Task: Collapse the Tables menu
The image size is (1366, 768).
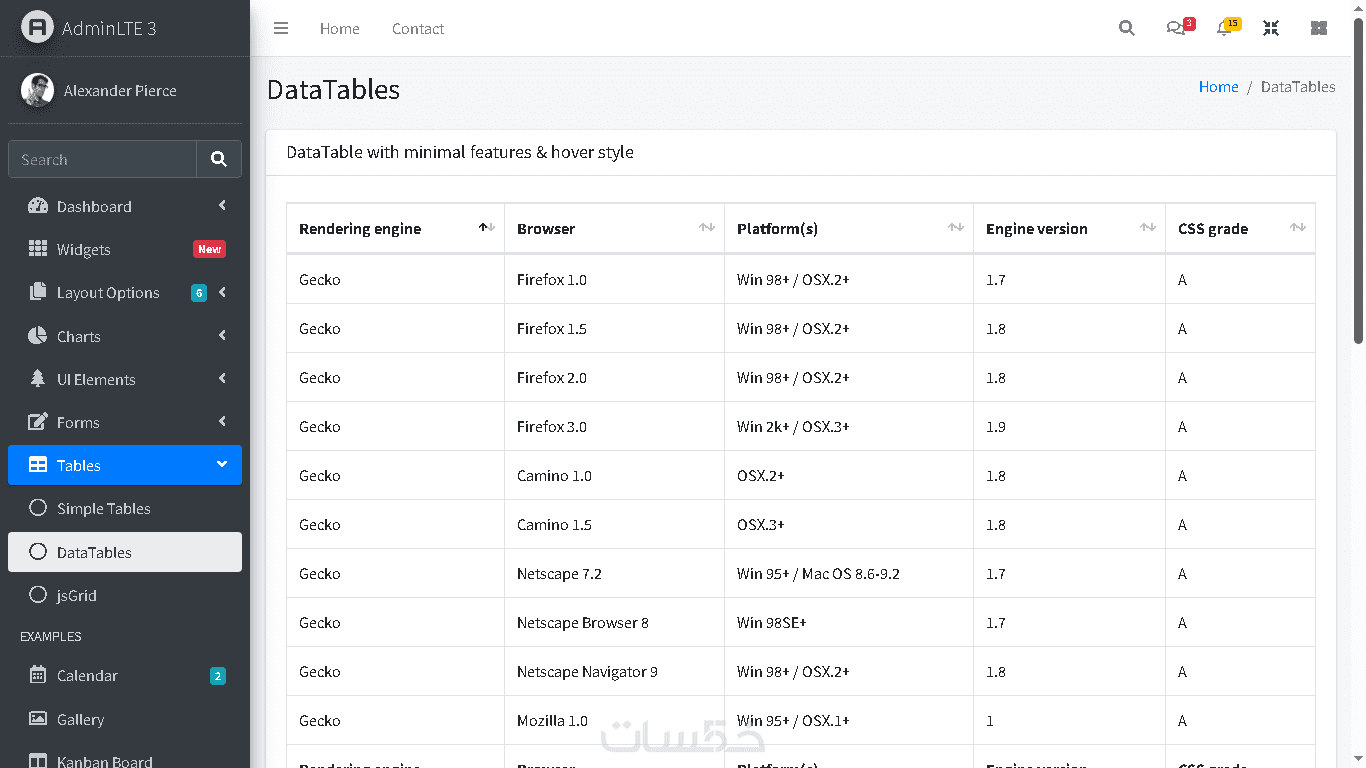Action: pyautogui.click(x=125, y=465)
